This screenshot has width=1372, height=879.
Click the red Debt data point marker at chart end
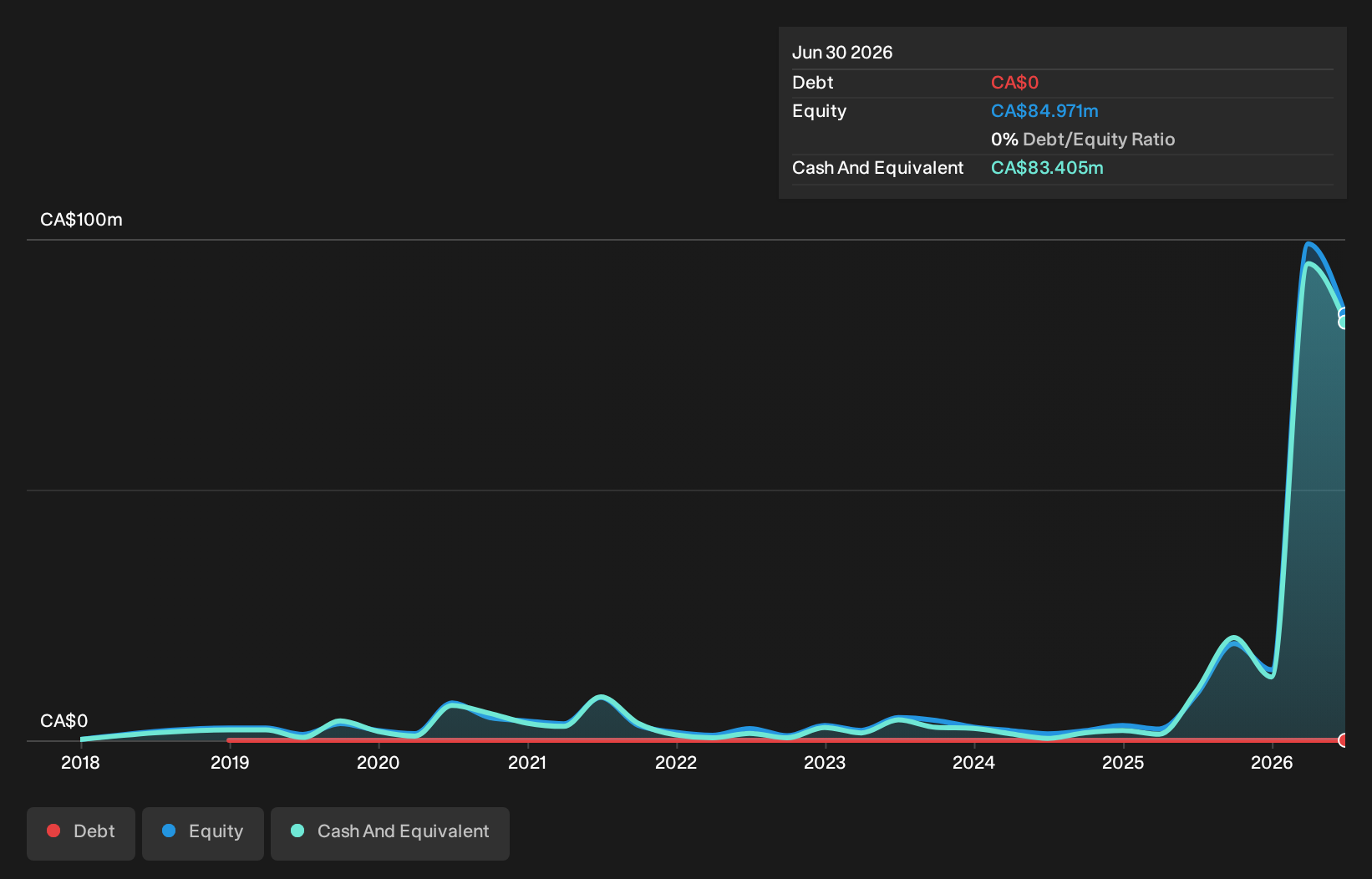click(1344, 740)
